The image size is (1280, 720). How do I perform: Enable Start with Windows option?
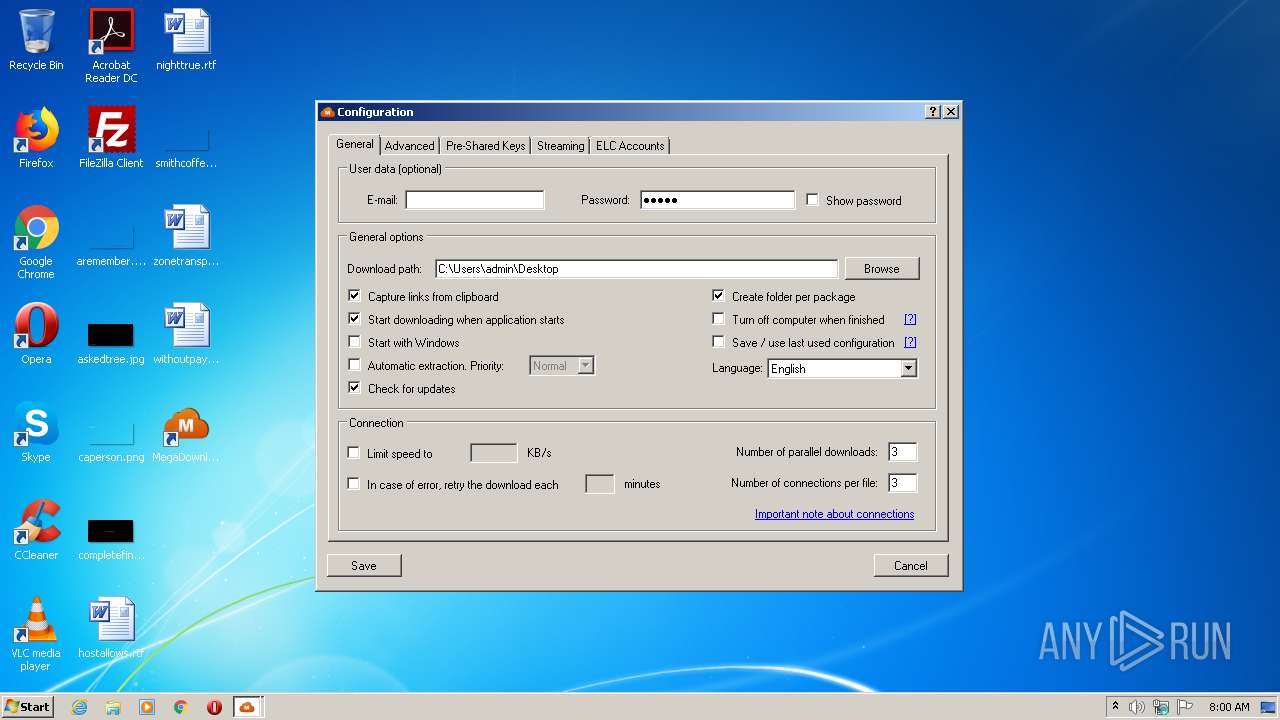pyautogui.click(x=354, y=342)
